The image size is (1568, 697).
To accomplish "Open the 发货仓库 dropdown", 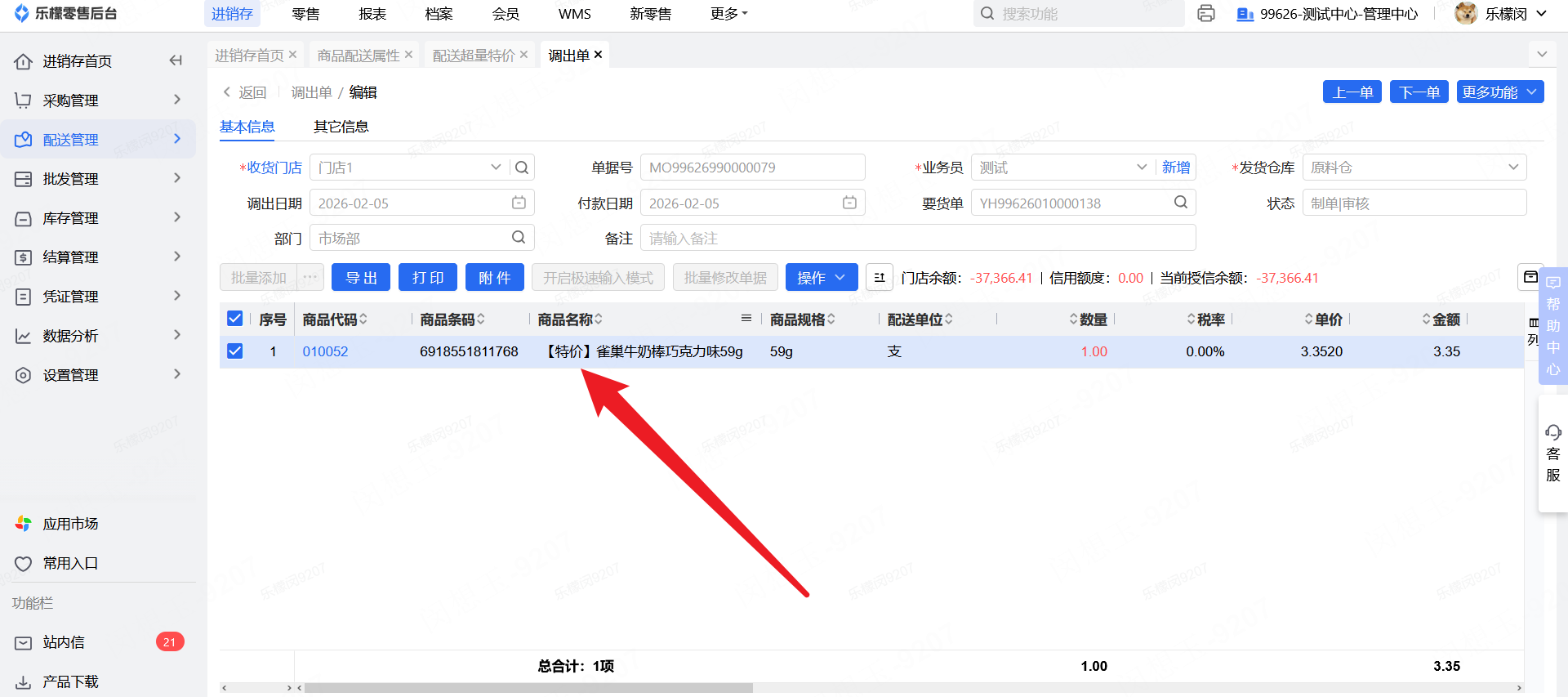I will (1513, 168).
